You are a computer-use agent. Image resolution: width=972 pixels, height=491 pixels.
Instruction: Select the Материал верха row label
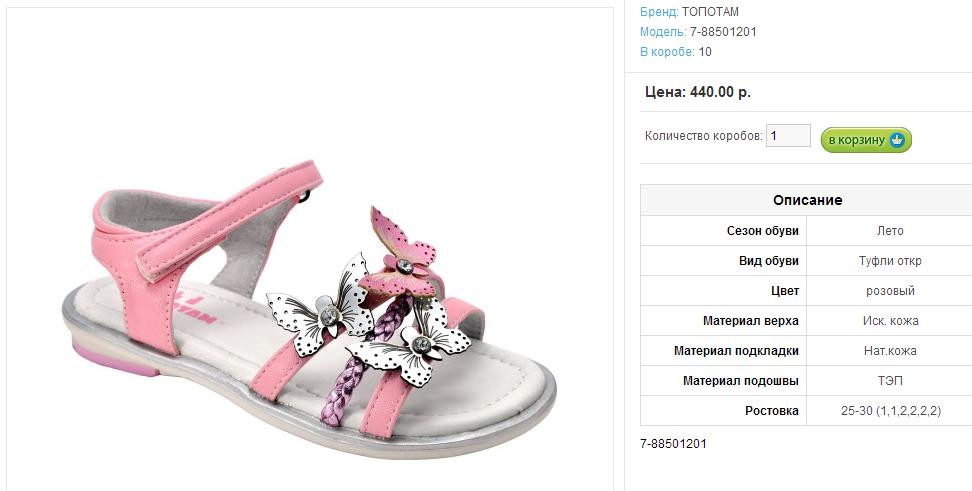751,321
